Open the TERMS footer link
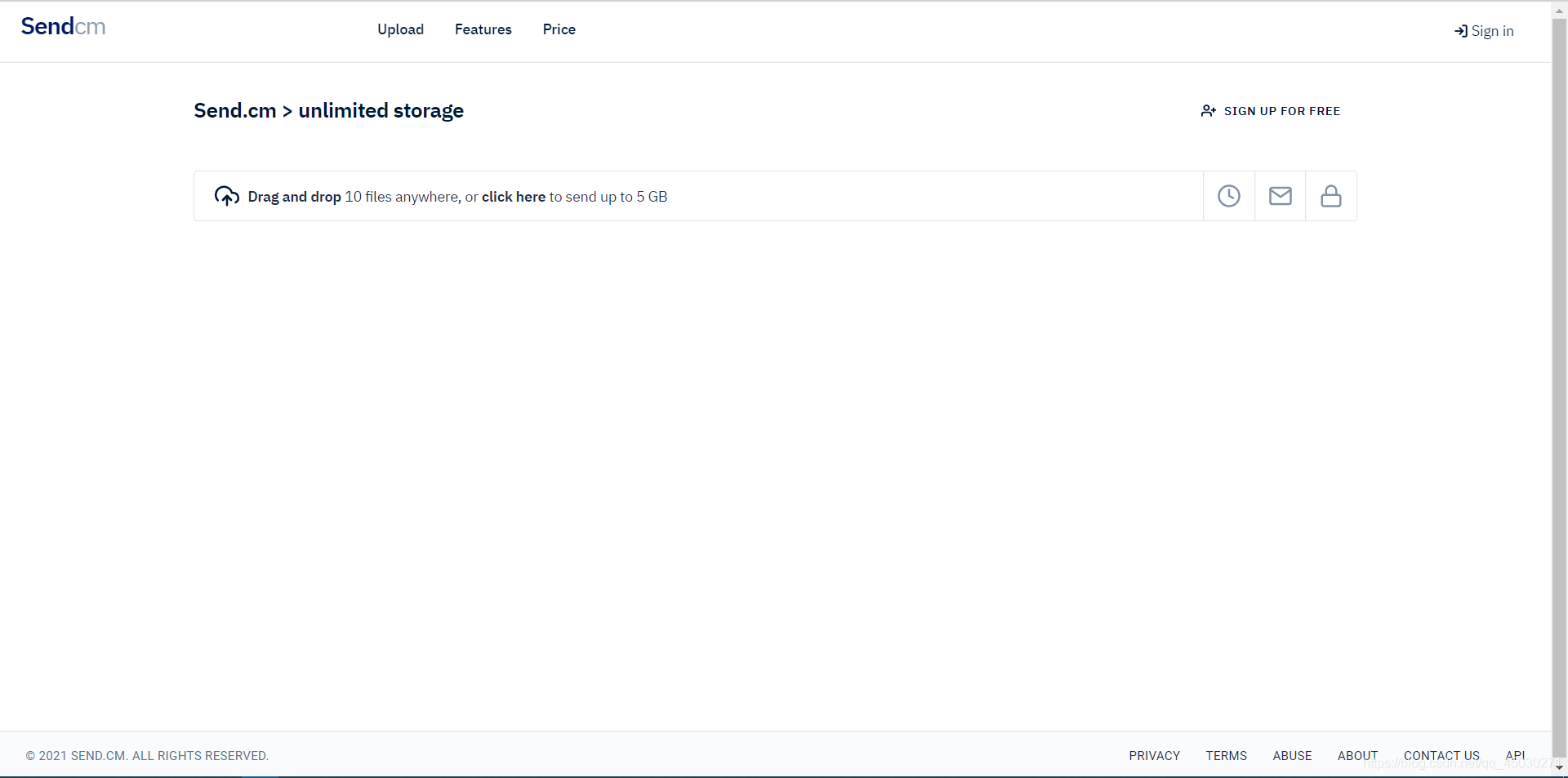Viewport: 1568px width, 778px height. (1227, 756)
